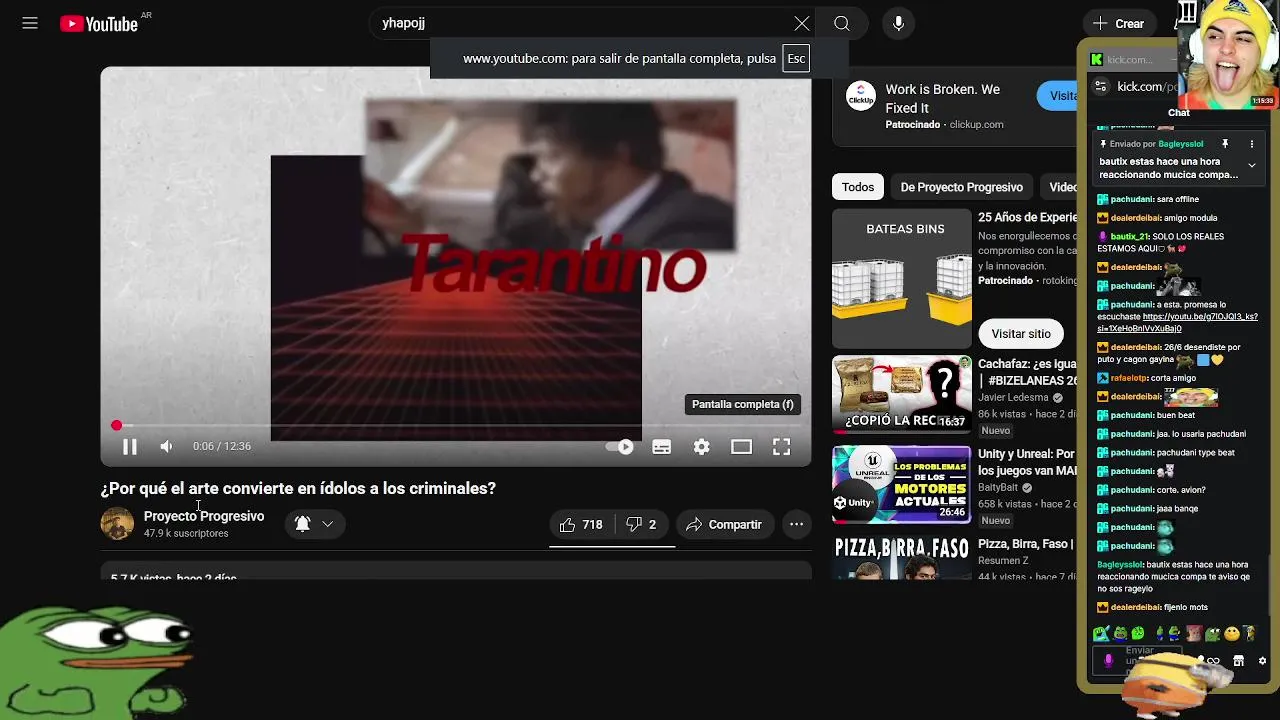This screenshot has width=1280, height=720.
Task: Pause the video with the pause button
Action: [x=130, y=447]
